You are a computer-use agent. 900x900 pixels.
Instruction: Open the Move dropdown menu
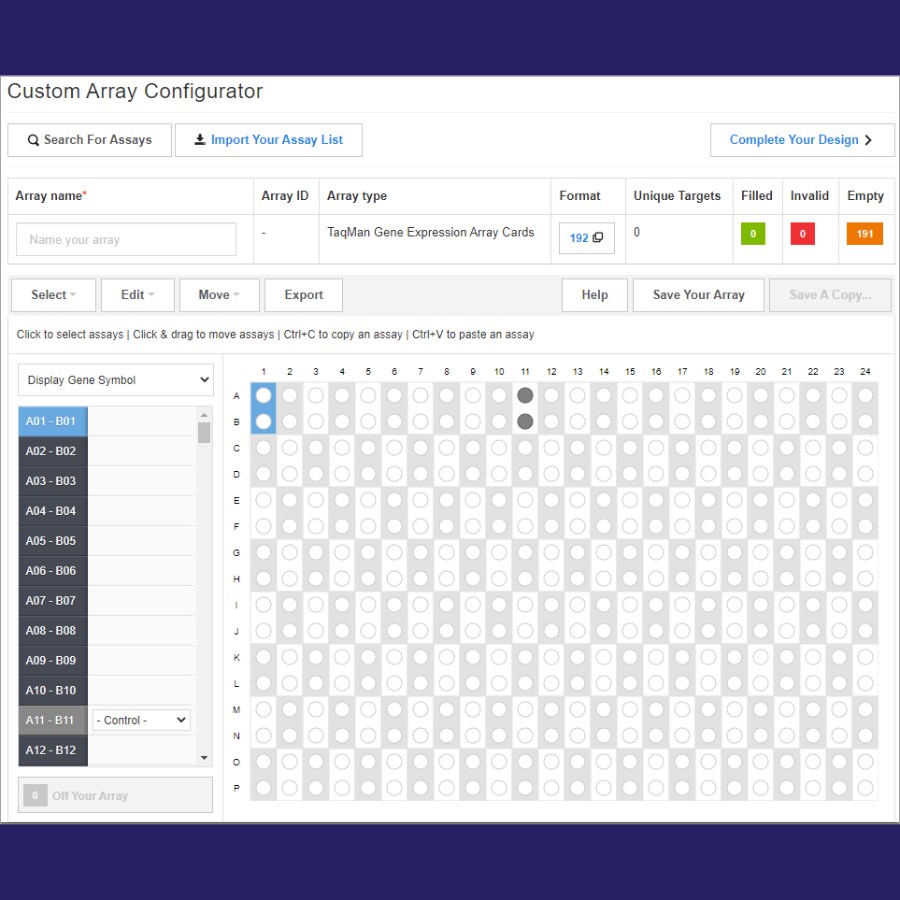click(x=219, y=295)
